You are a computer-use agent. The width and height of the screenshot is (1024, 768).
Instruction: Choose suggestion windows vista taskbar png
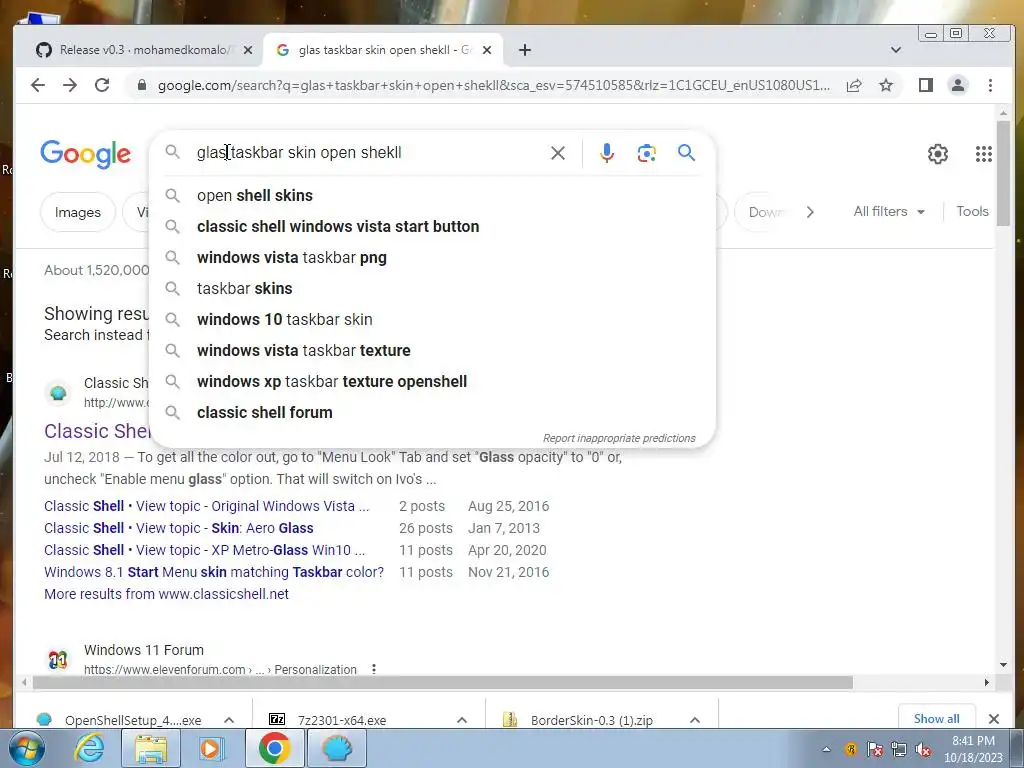[432, 257]
